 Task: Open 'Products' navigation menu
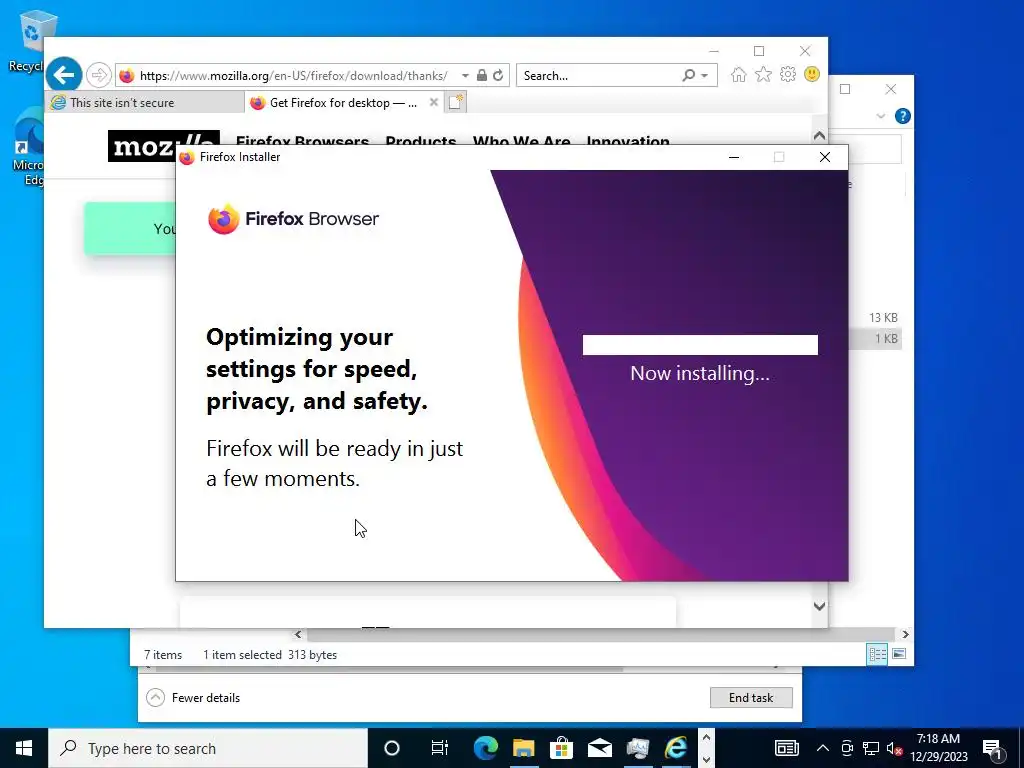[x=421, y=142]
